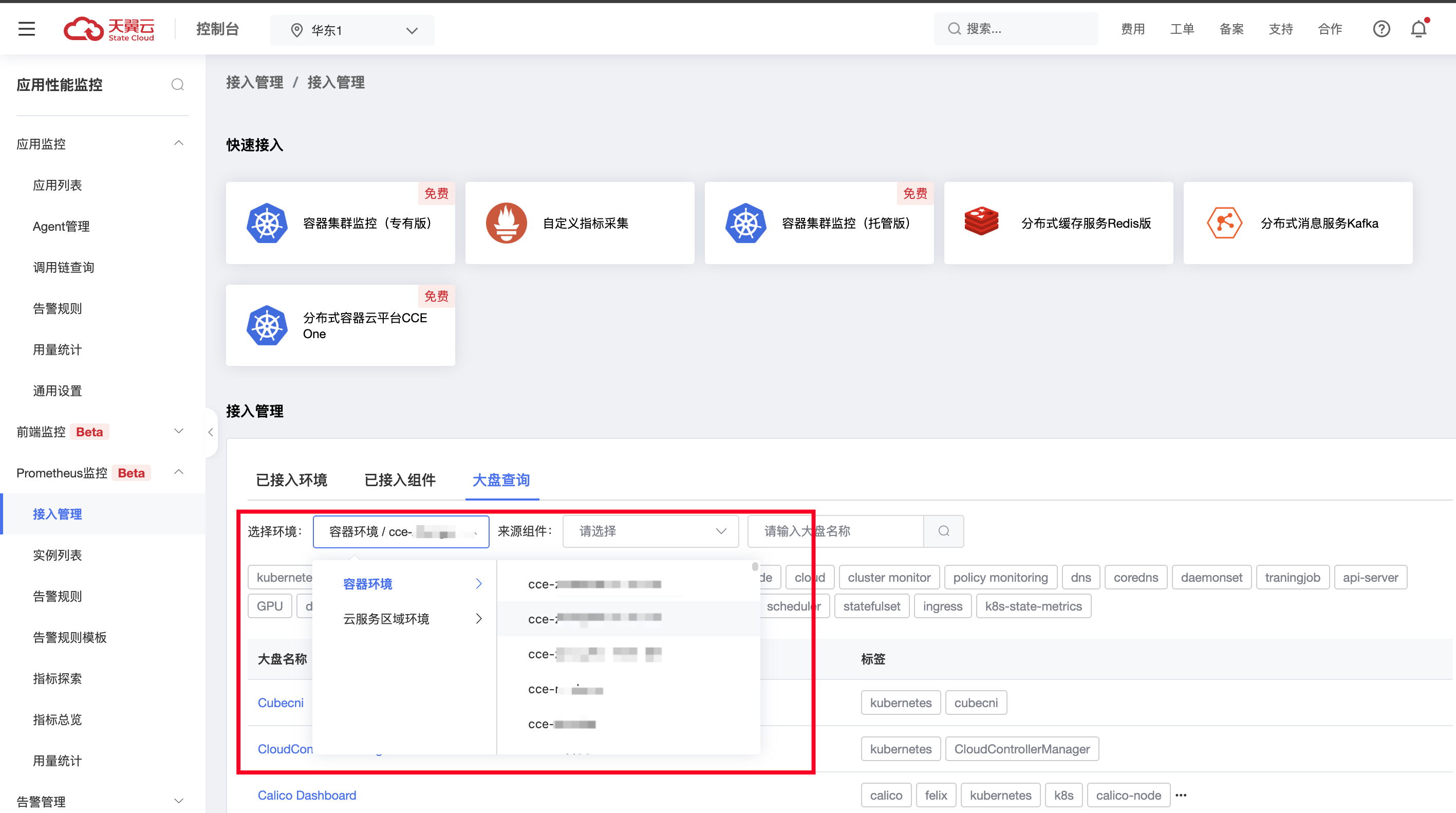1456x813 pixels.
Task: Search within the sidebar using magnifier icon
Action: pyautogui.click(x=177, y=85)
